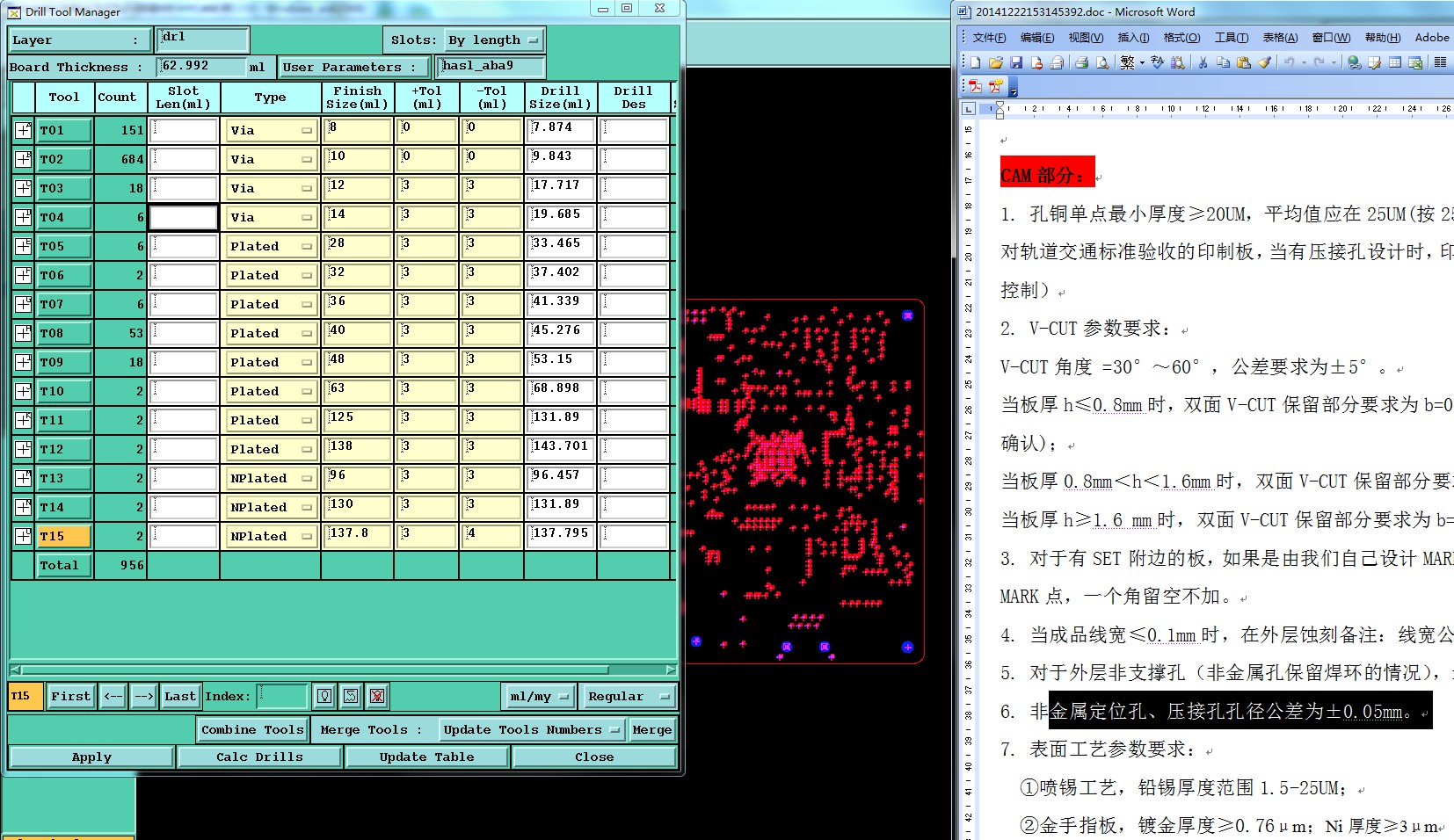Click Copy icon in Word toolbar
This screenshot has width=1454, height=840.
point(1224,62)
